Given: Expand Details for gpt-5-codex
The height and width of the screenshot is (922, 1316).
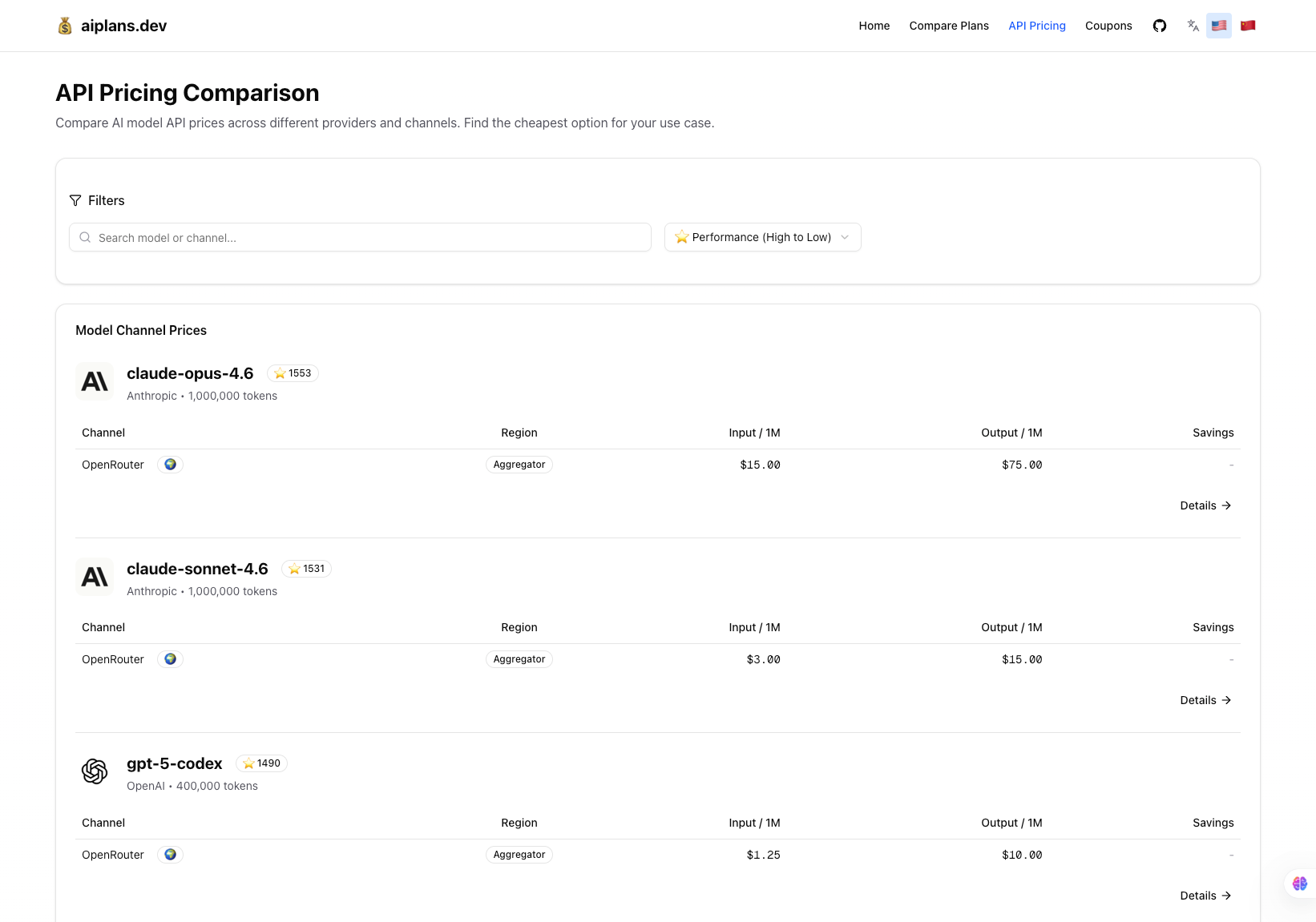Looking at the screenshot, I should click(x=1205, y=896).
